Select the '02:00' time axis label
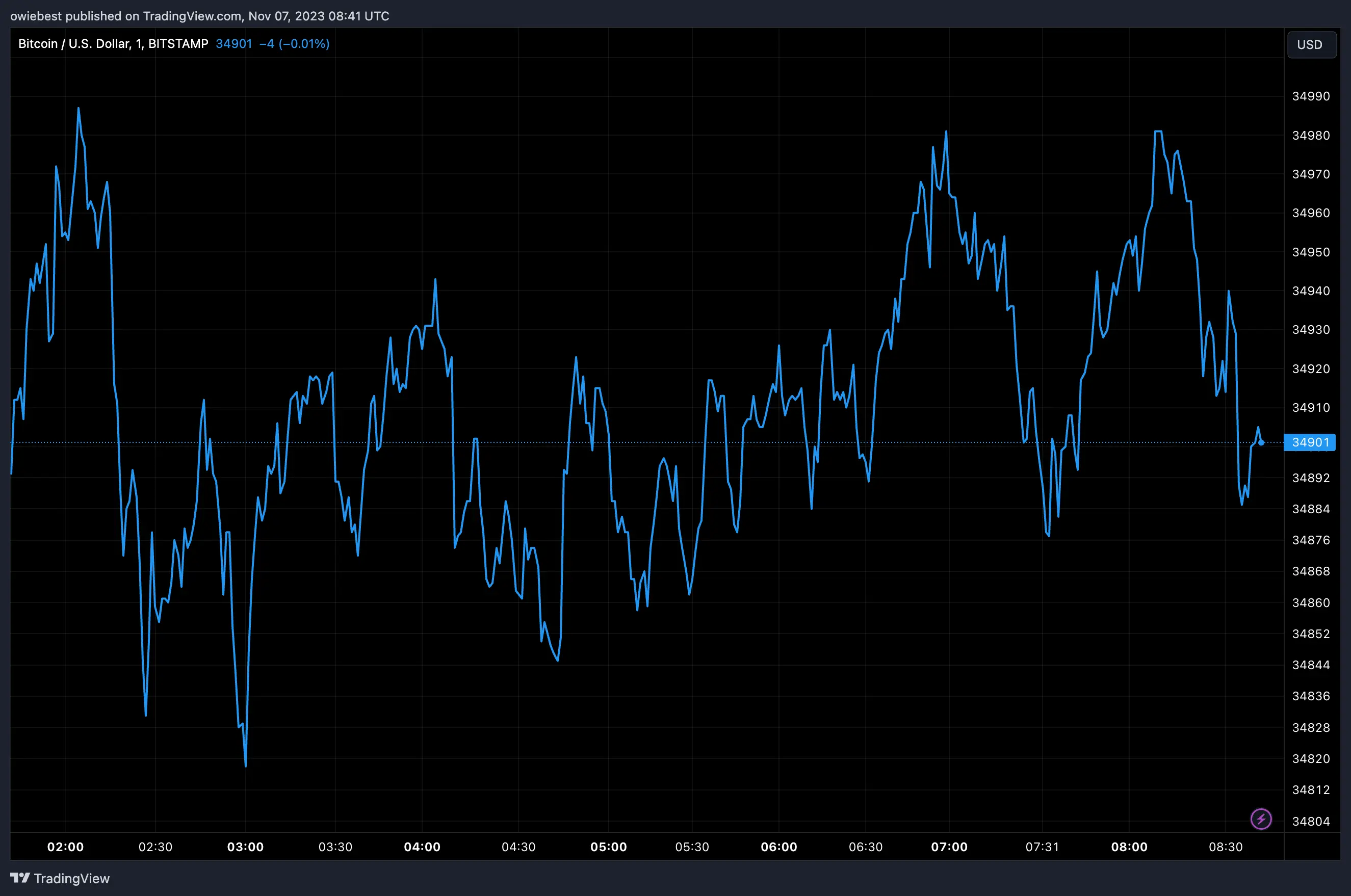The width and height of the screenshot is (1351, 896). tap(66, 847)
